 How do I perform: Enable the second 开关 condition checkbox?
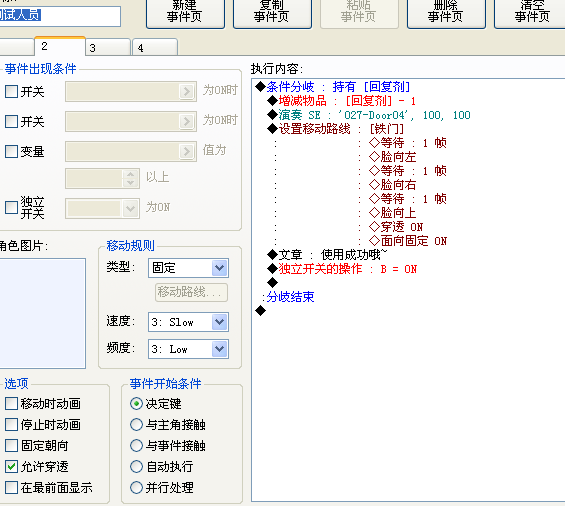12,121
